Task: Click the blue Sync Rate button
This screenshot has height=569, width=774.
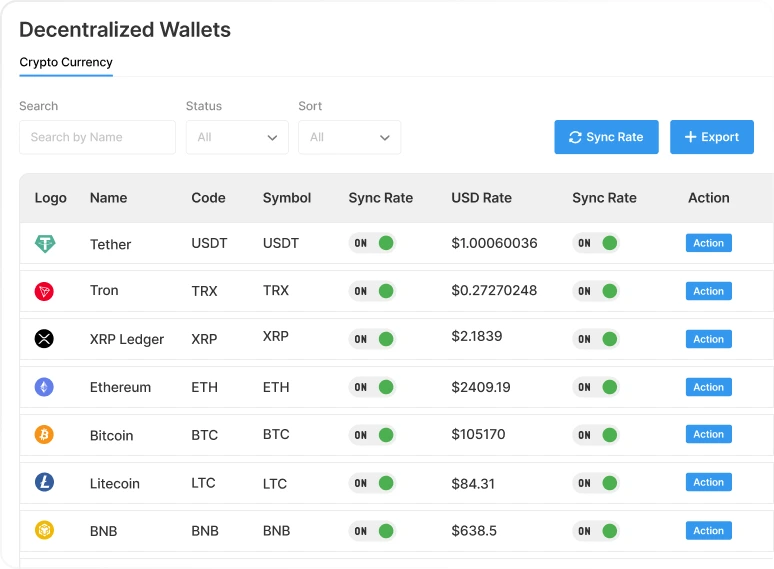Action: point(606,137)
